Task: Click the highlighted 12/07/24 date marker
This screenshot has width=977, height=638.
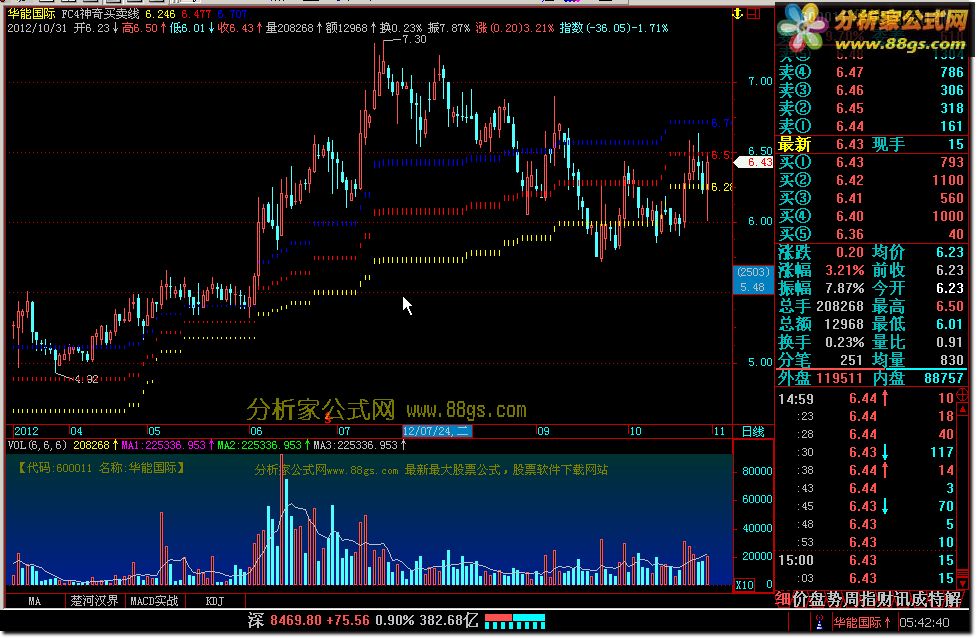Action: [437, 431]
